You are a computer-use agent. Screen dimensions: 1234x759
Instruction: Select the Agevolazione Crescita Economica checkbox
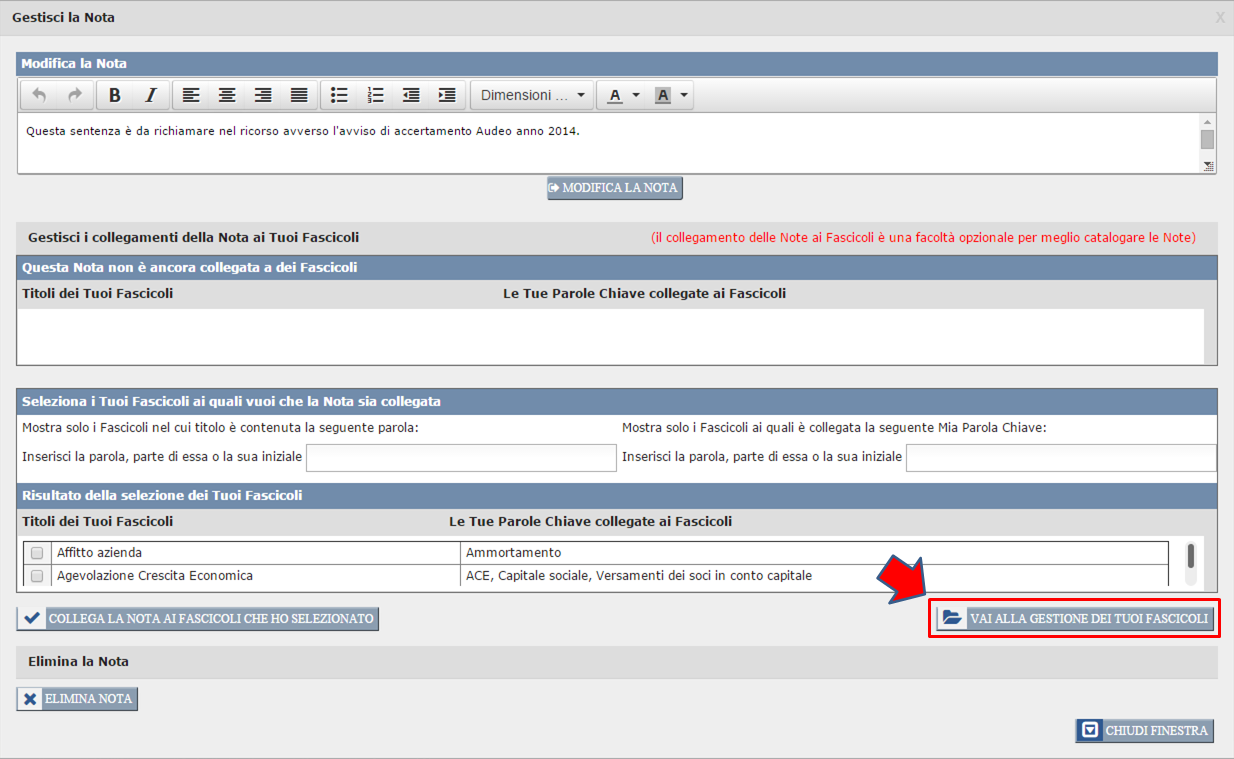tap(37, 576)
